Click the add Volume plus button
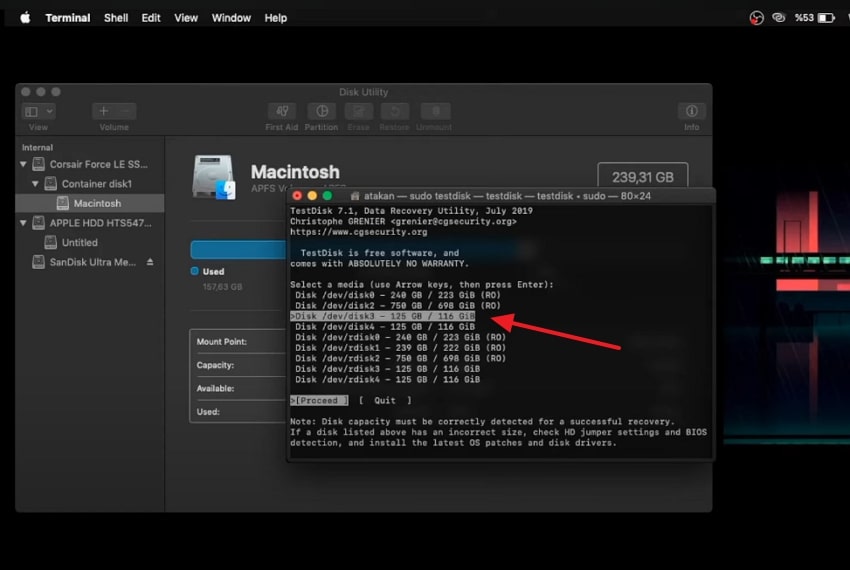 click(104, 111)
